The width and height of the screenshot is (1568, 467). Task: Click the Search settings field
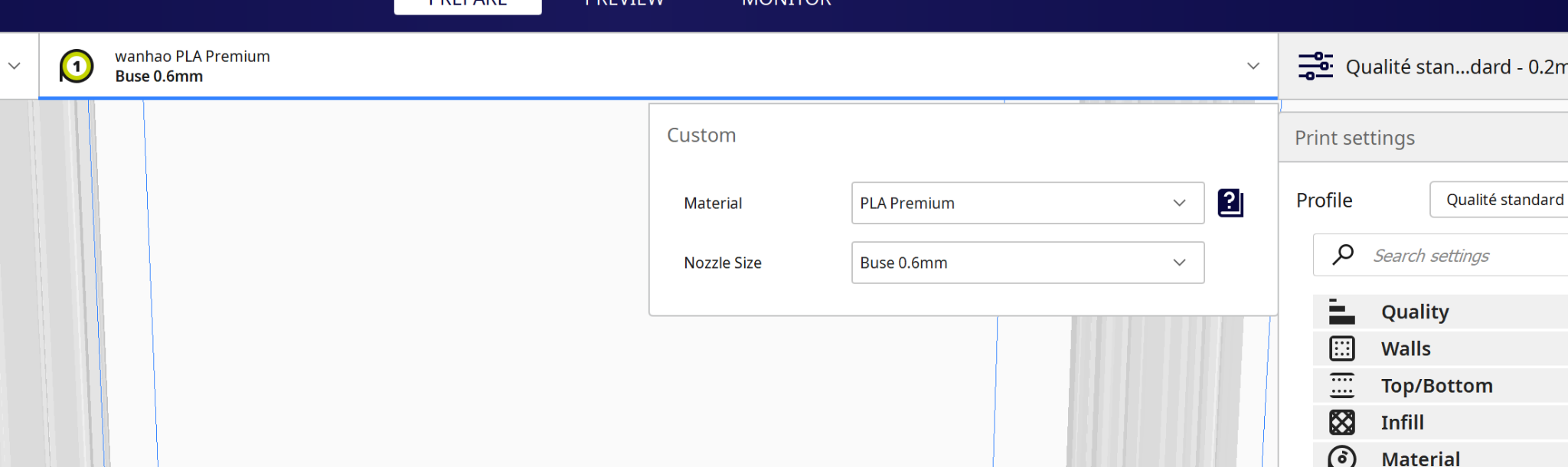[x=1440, y=255]
